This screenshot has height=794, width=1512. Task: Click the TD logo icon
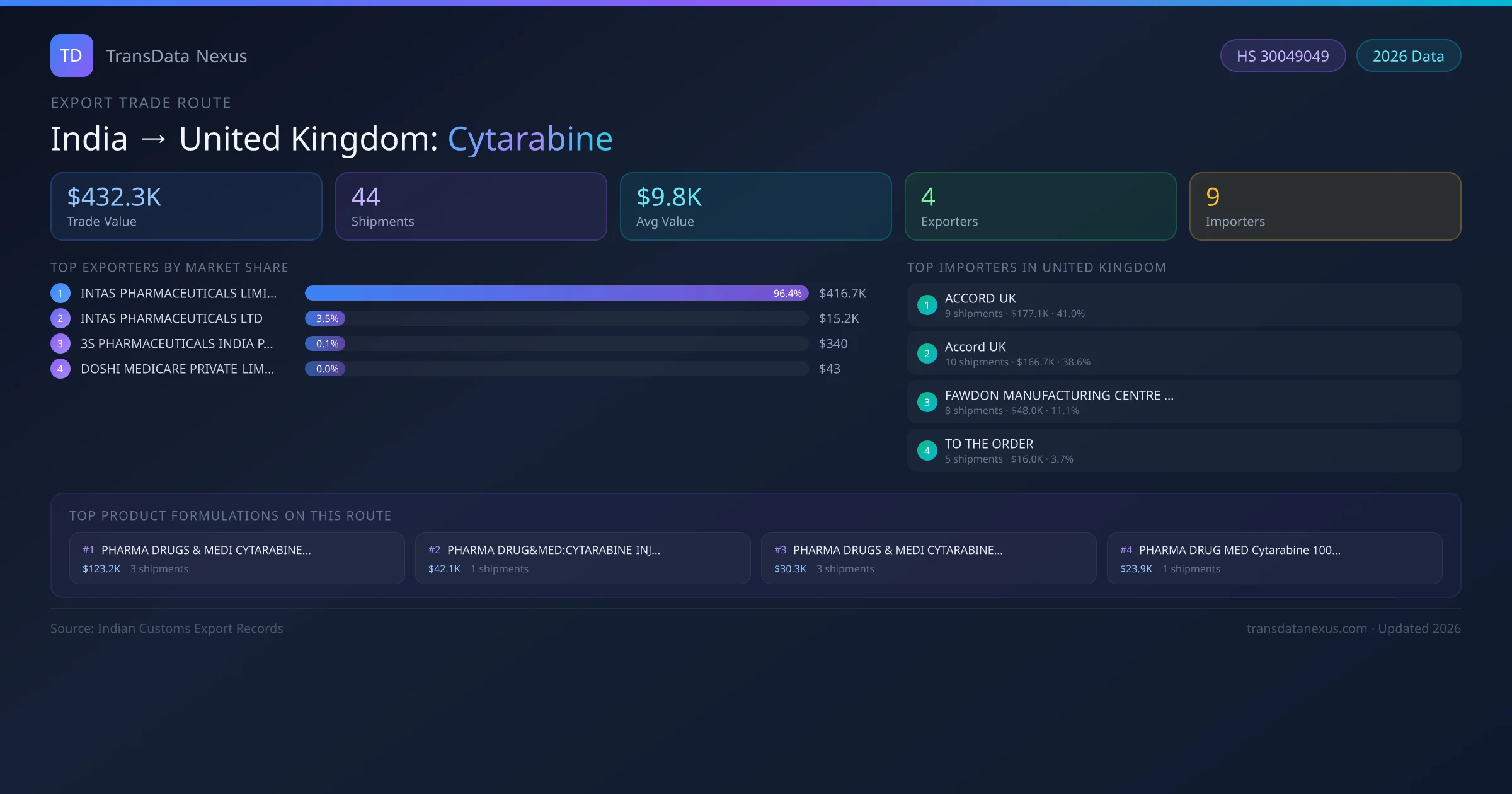[x=71, y=55]
